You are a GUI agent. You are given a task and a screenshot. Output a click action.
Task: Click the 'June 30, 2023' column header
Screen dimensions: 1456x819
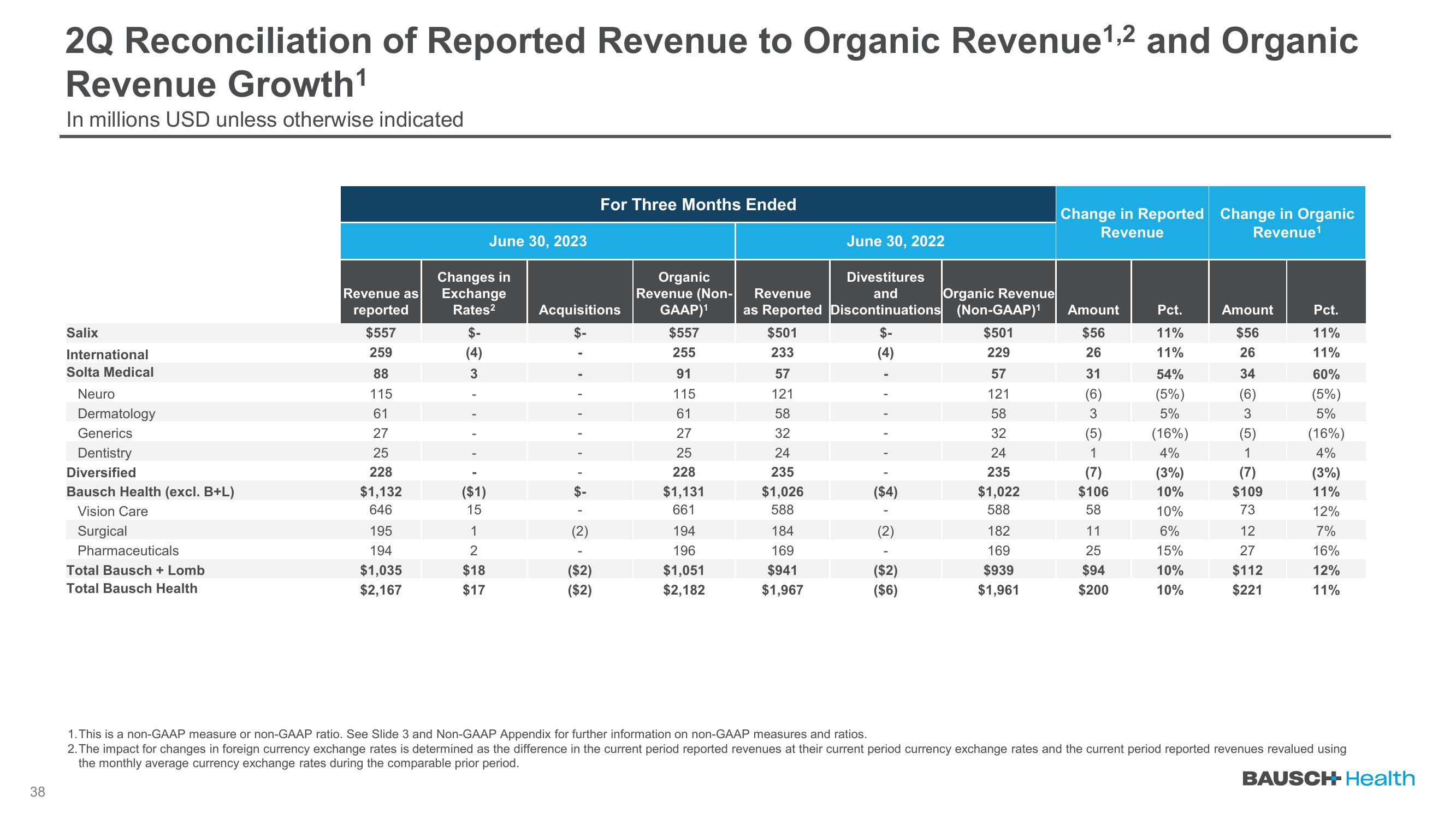pyautogui.click(x=537, y=241)
